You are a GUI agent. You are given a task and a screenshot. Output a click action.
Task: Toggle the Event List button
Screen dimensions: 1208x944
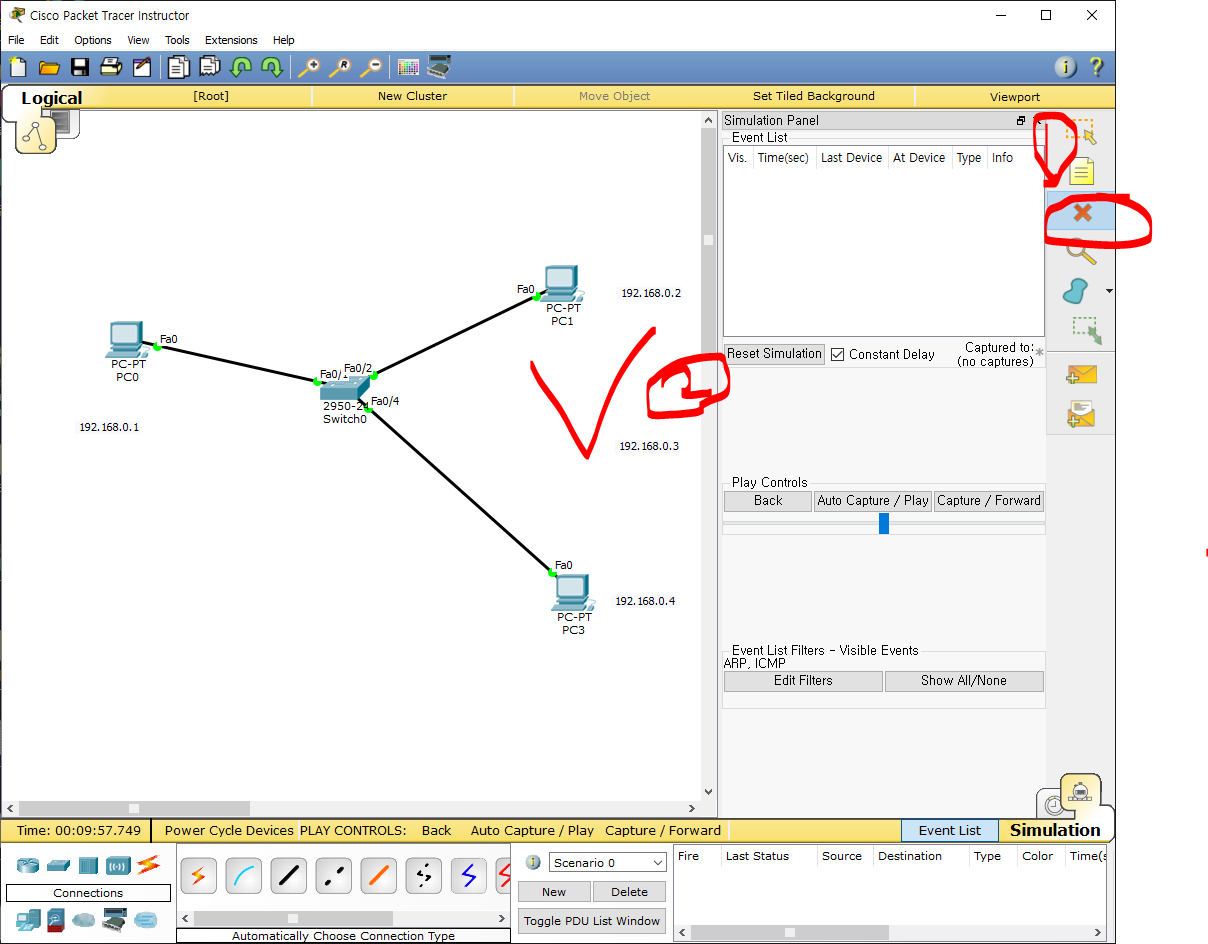click(x=950, y=830)
